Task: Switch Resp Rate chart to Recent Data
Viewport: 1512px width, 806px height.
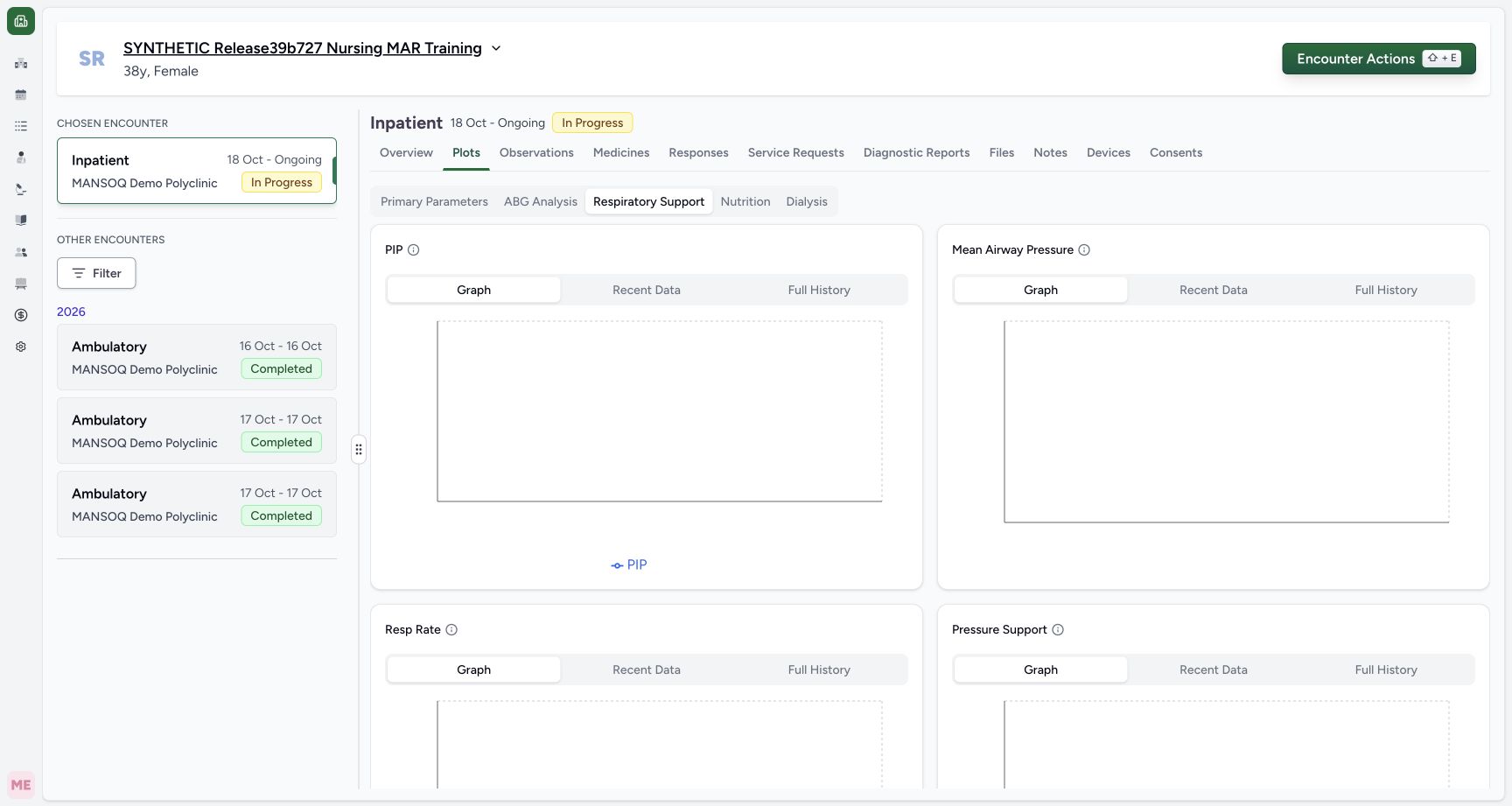Action: 647,669
